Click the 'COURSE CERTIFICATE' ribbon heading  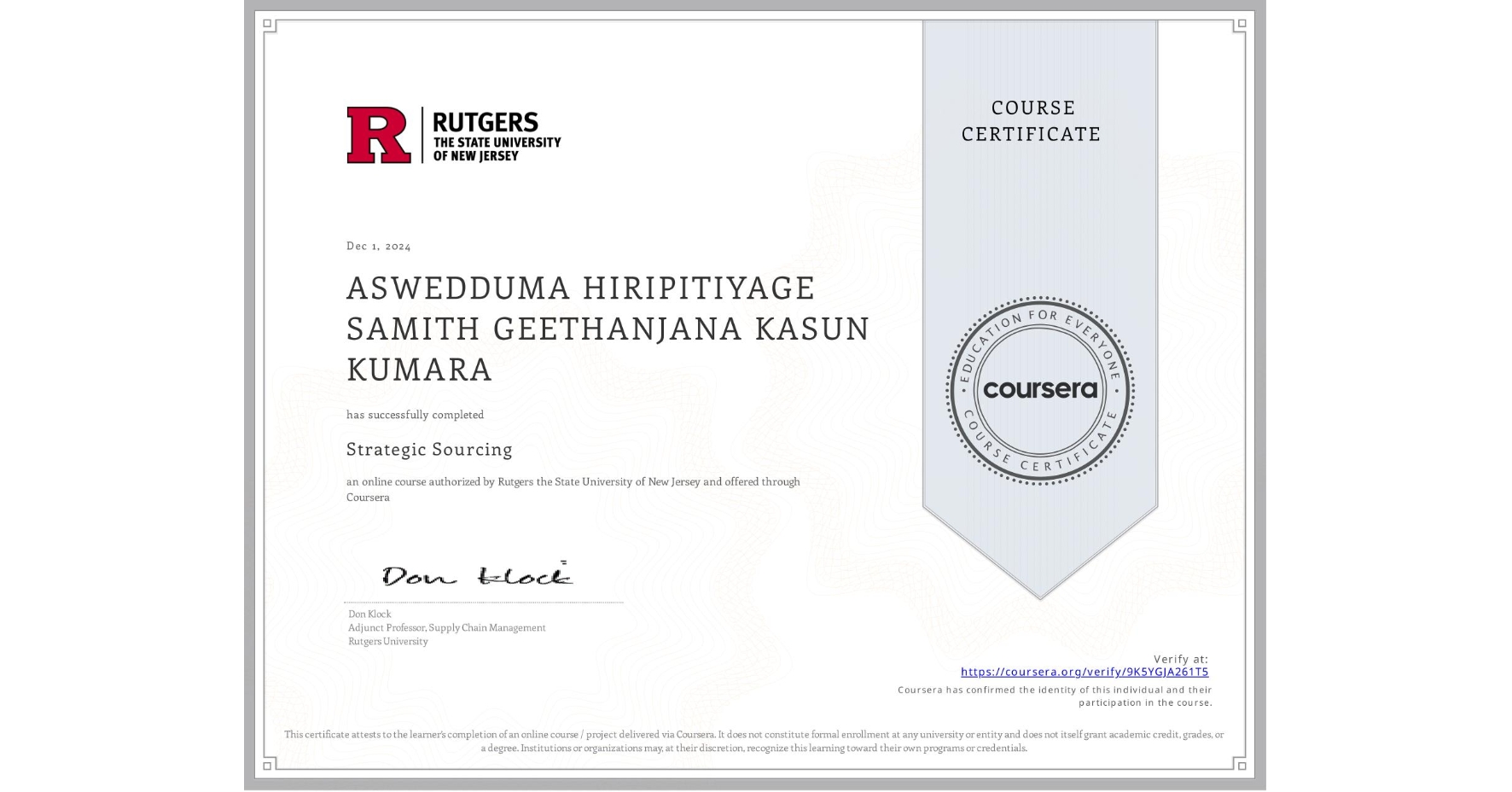click(x=1032, y=120)
